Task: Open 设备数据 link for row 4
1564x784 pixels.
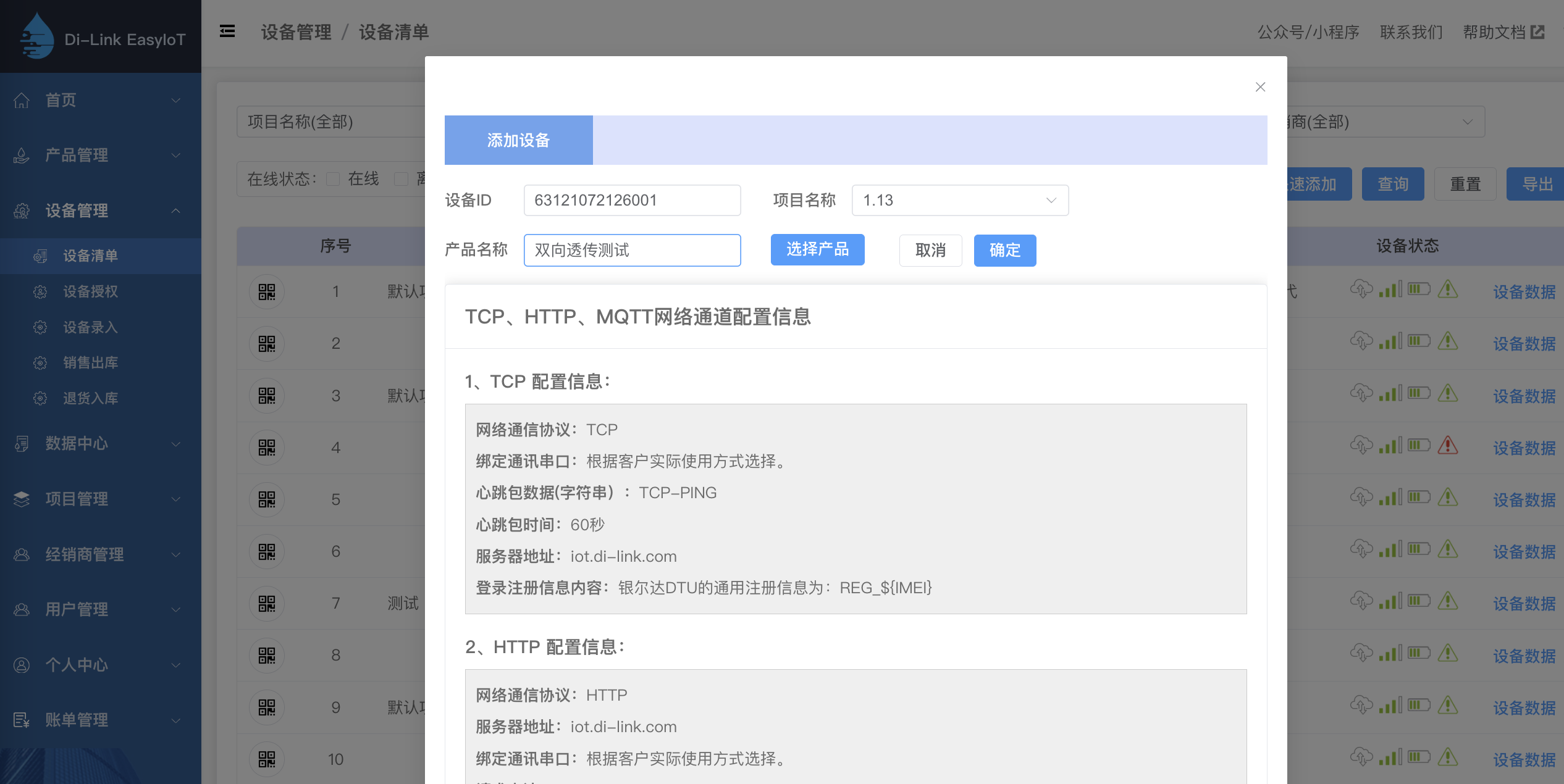Action: click(1524, 448)
